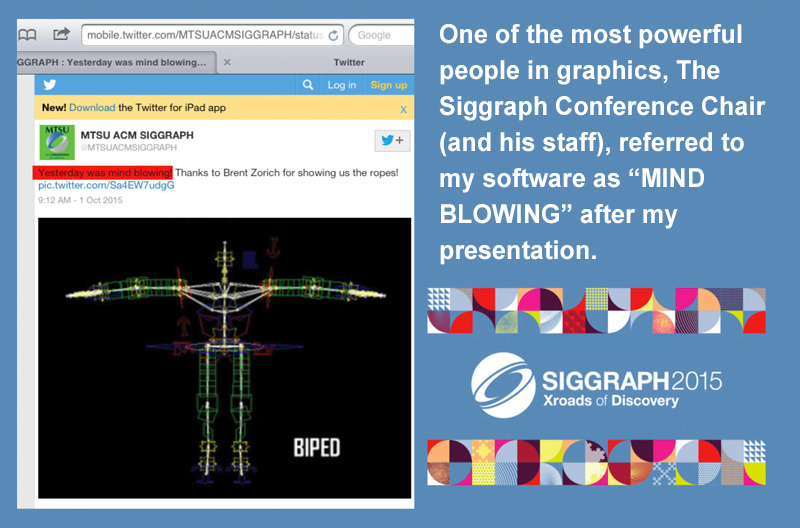
Task: Switch to the Twitter browser tab
Action: click(349, 62)
